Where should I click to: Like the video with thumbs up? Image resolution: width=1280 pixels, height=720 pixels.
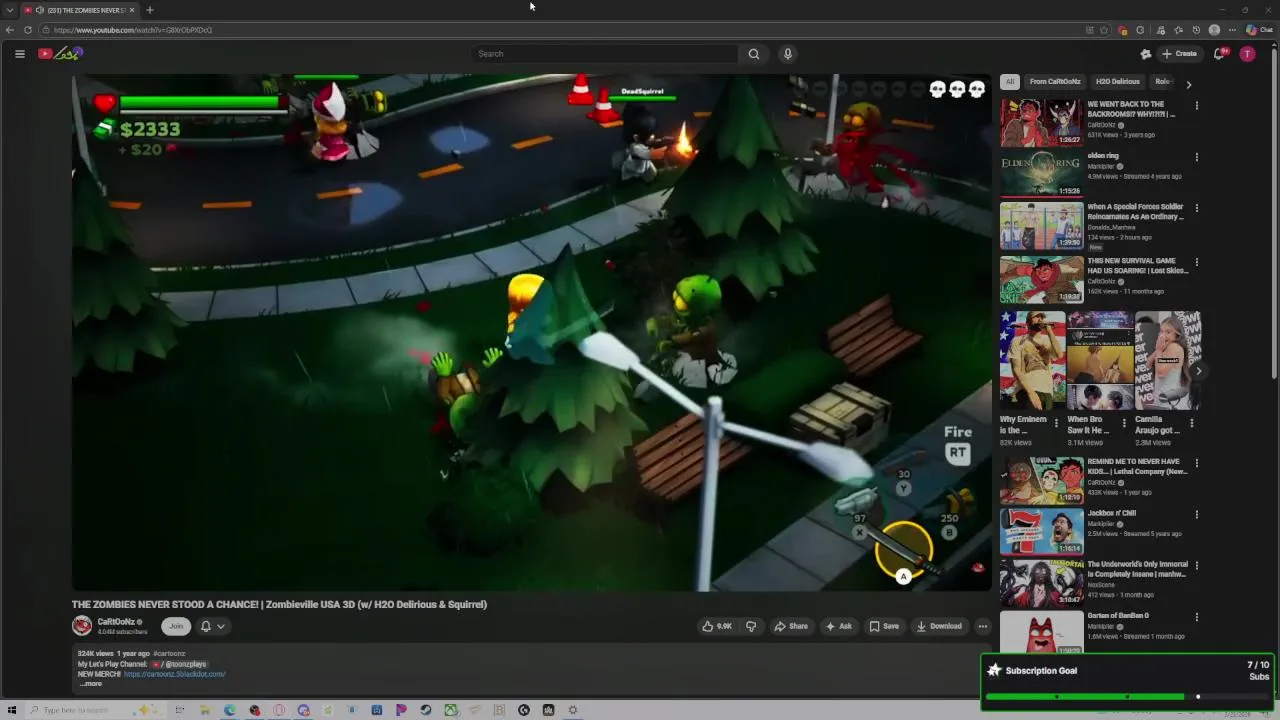click(x=717, y=626)
